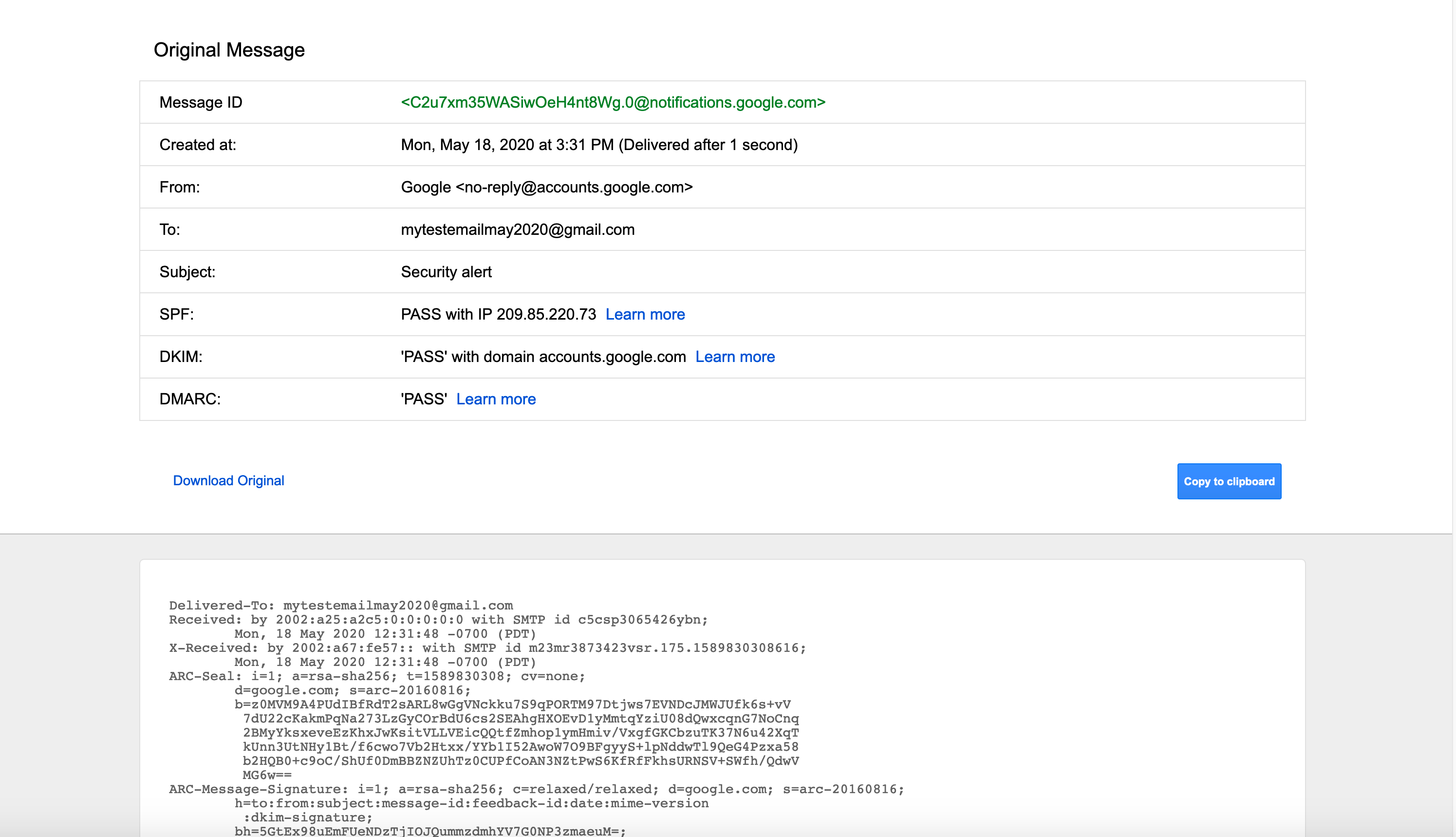Select the Subject text Security alert
1456x837 pixels.
click(446, 271)
